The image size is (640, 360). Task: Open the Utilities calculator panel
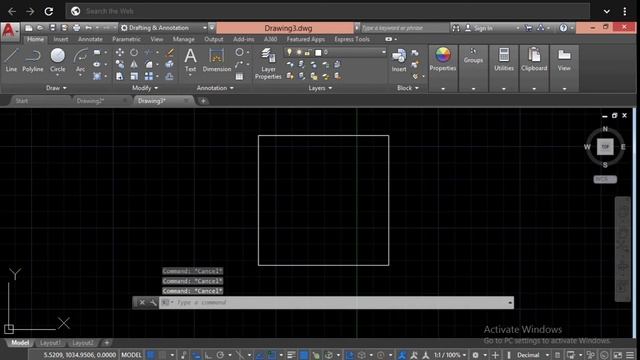[504, 59]
